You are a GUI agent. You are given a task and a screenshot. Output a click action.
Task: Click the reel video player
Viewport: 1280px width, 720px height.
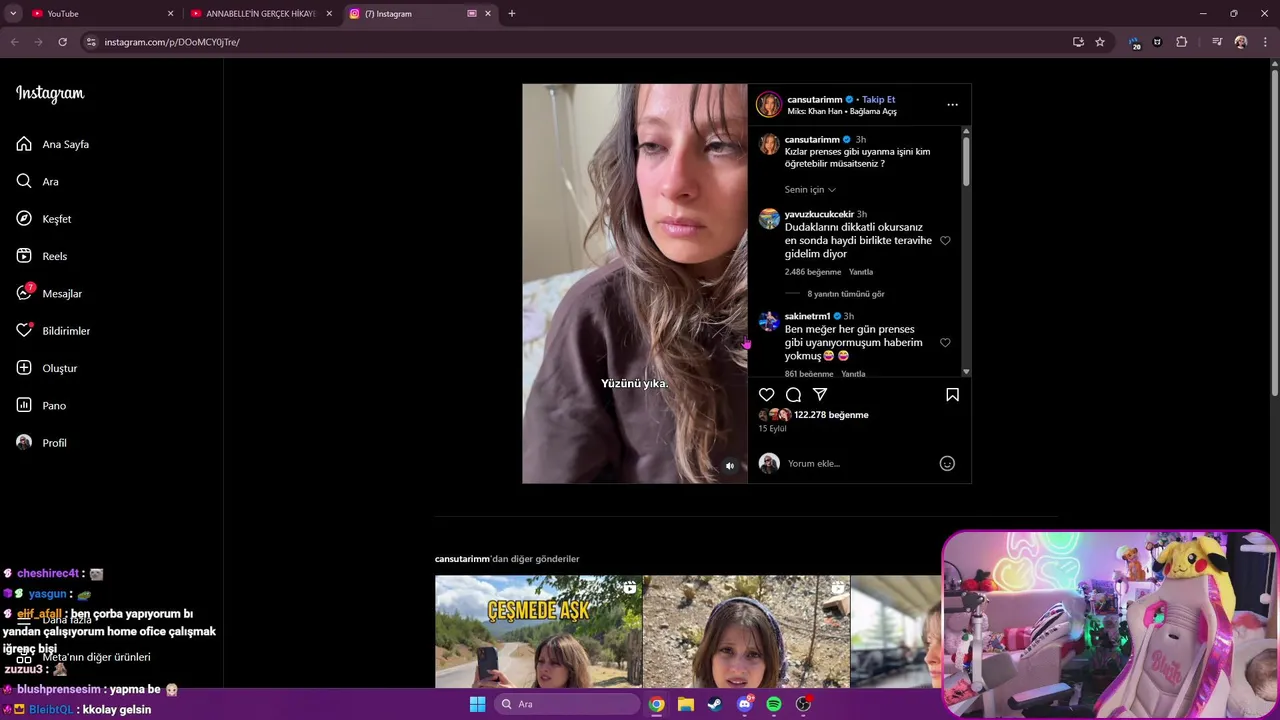635,284
